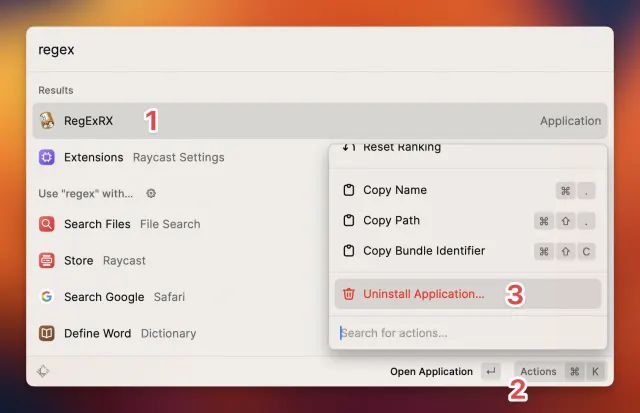Screen dimensions: 640x413
Task: Click the Extensions purple icon
Action: [47, 157]
